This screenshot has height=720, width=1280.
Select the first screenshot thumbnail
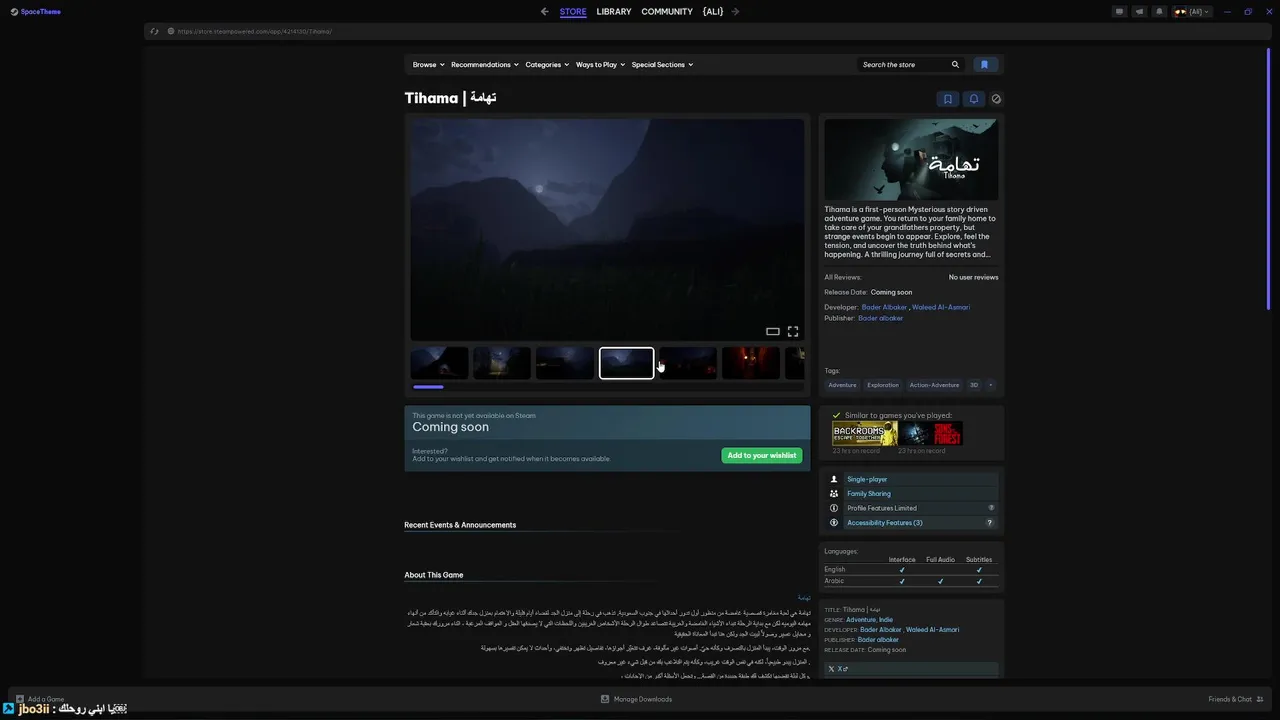[439, 363]
